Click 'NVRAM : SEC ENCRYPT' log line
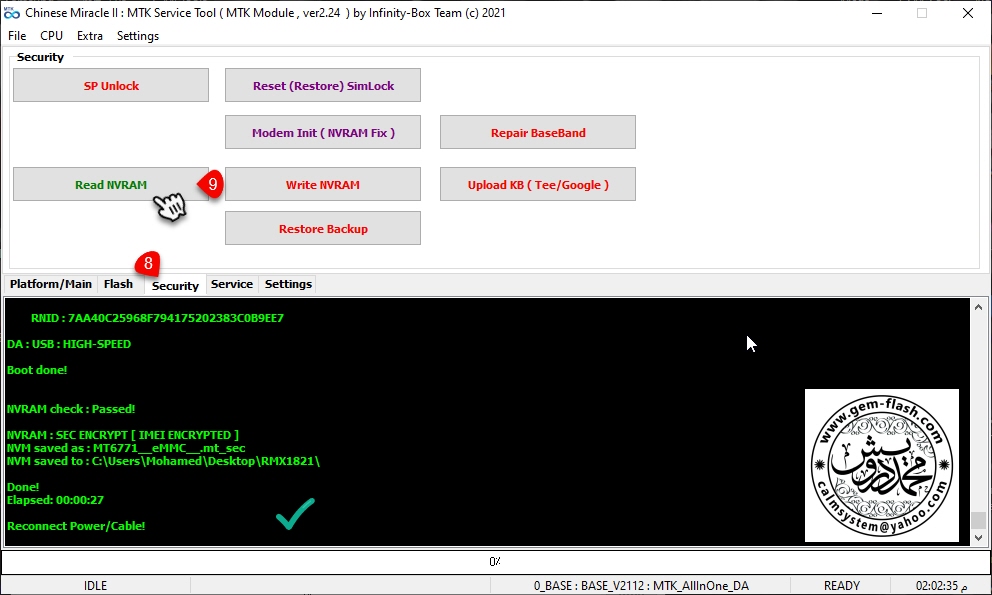992x595 pixels. click(x=123, y=435)
